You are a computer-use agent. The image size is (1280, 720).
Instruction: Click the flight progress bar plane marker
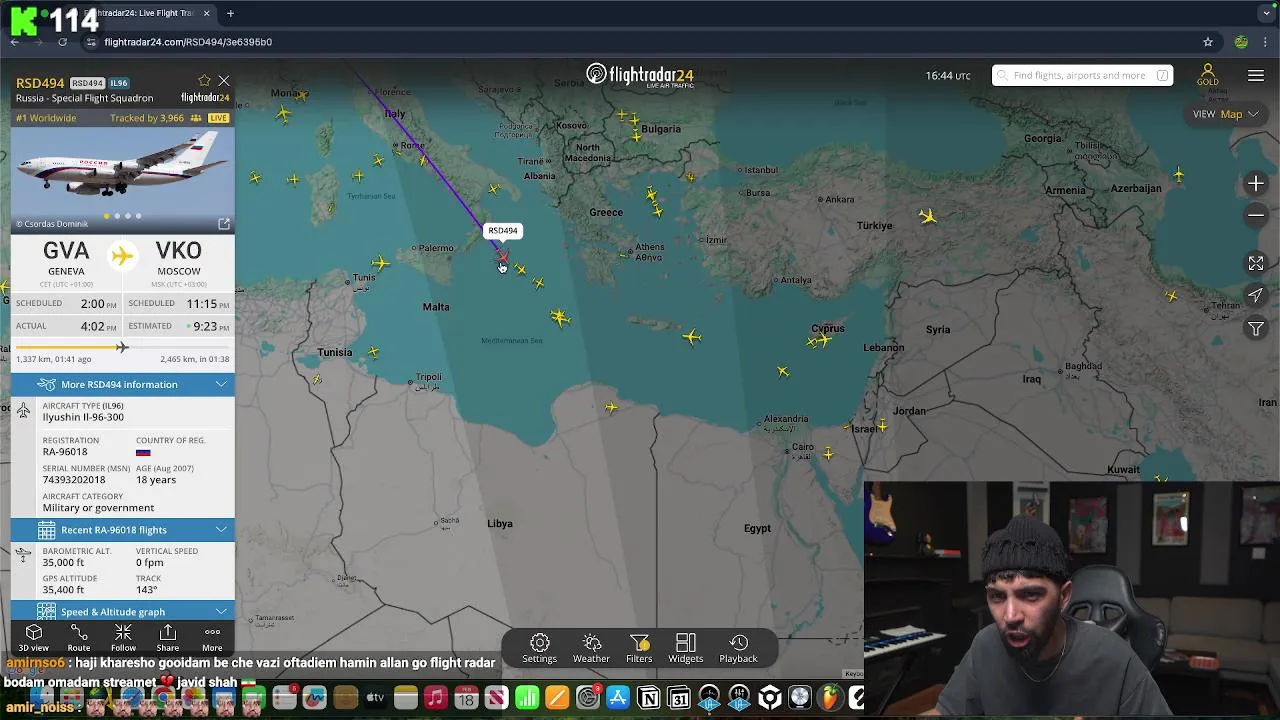[122, 347]
